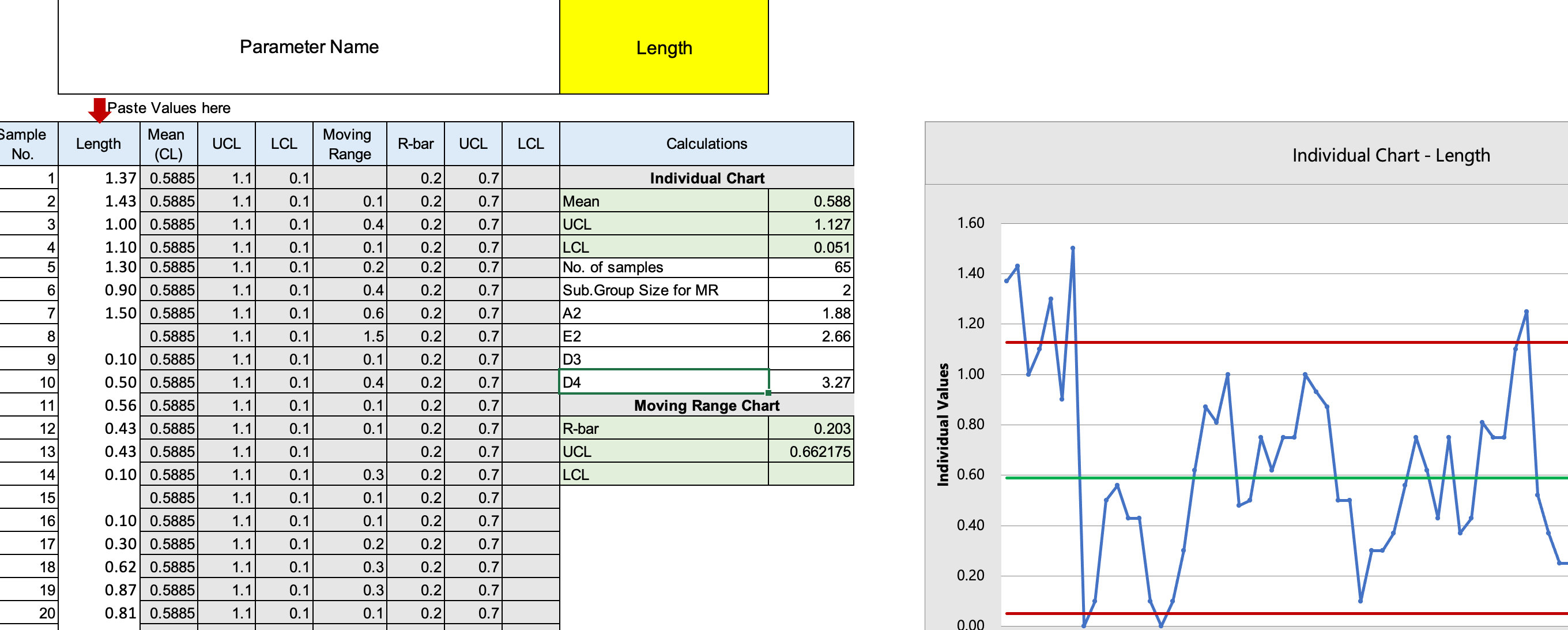
Task: Click the No. of samples cell showing 65
Action: pyautogui.click(x=809, y=267)
